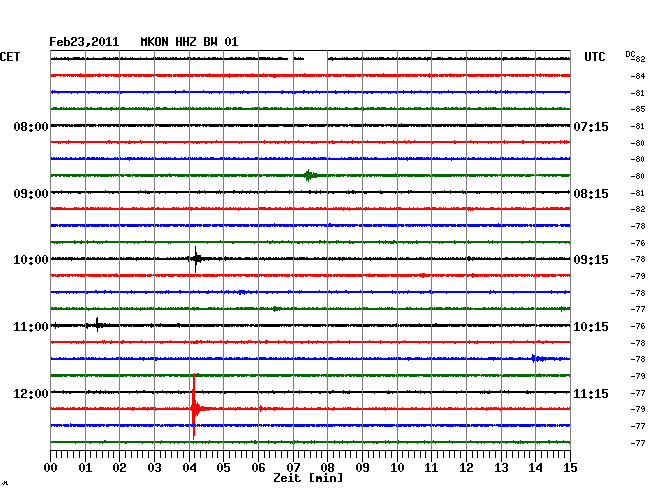Click the x-axis tick label 07

click(x=293, y=467)
